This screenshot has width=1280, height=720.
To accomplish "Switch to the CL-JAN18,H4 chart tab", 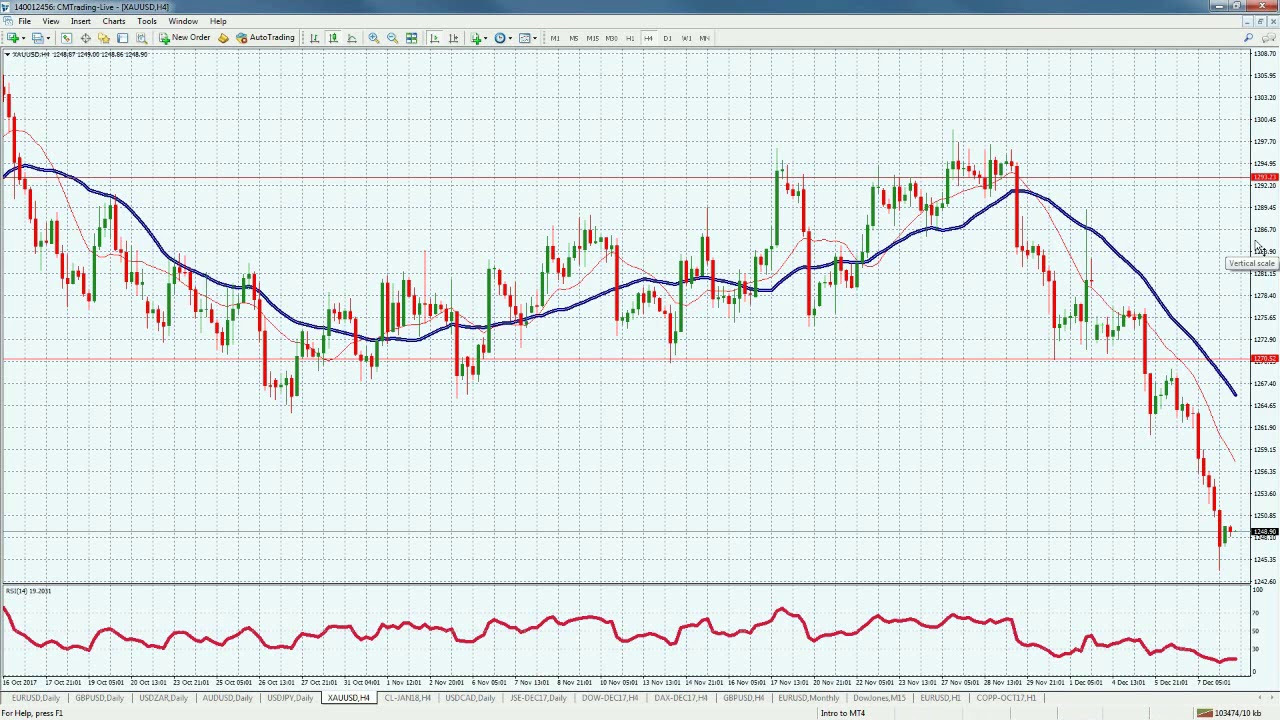I will point(408,698).
